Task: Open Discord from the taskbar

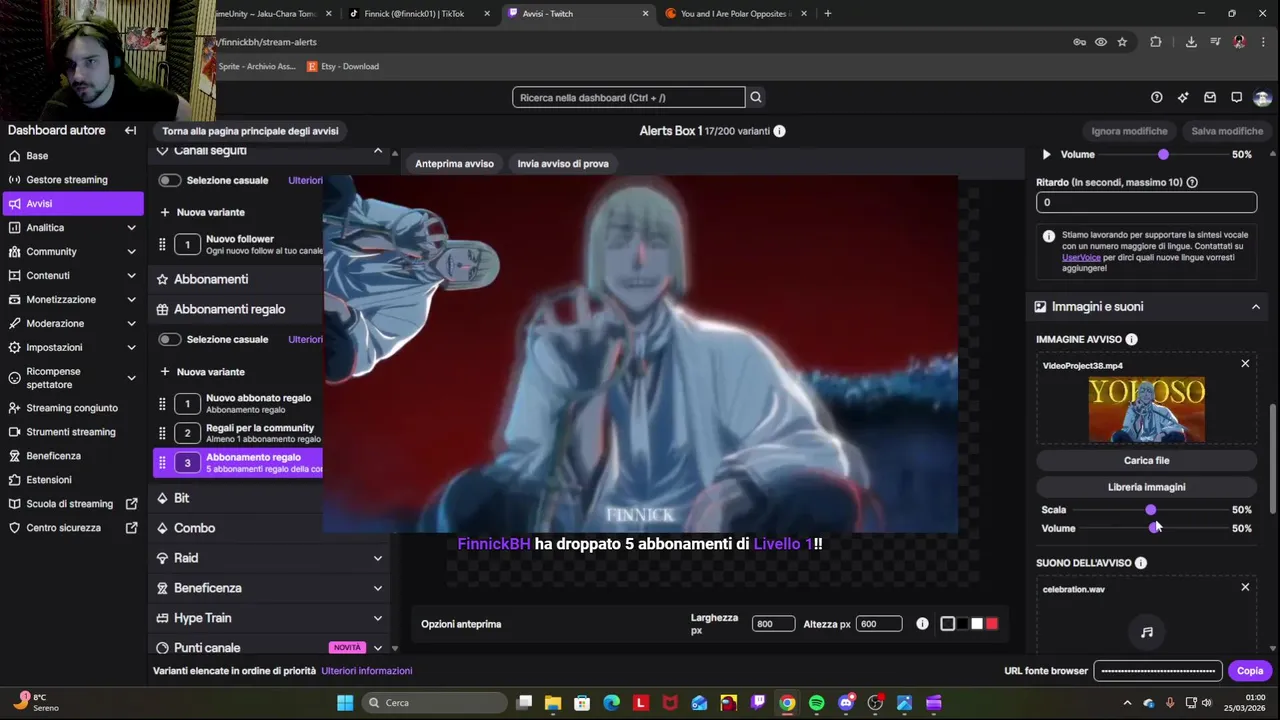Action: tap(846, 703)
